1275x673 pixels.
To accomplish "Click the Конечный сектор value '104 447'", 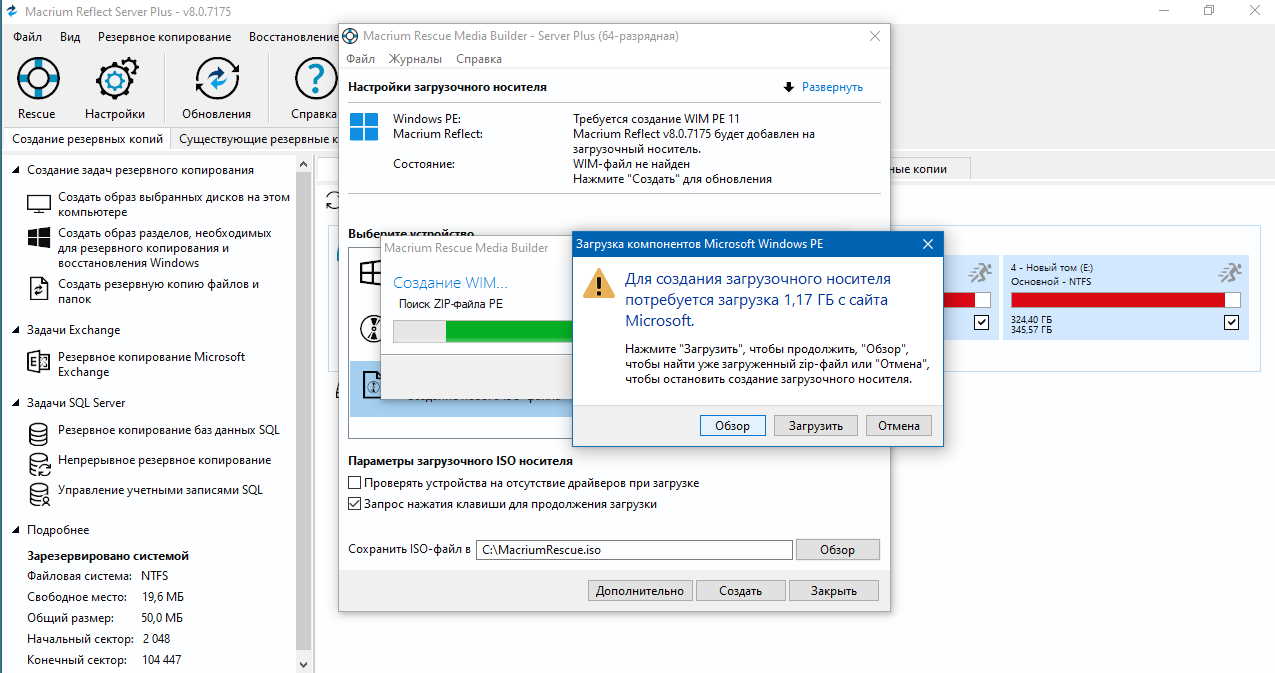I will pyautogui.click(x=162, y=660).
